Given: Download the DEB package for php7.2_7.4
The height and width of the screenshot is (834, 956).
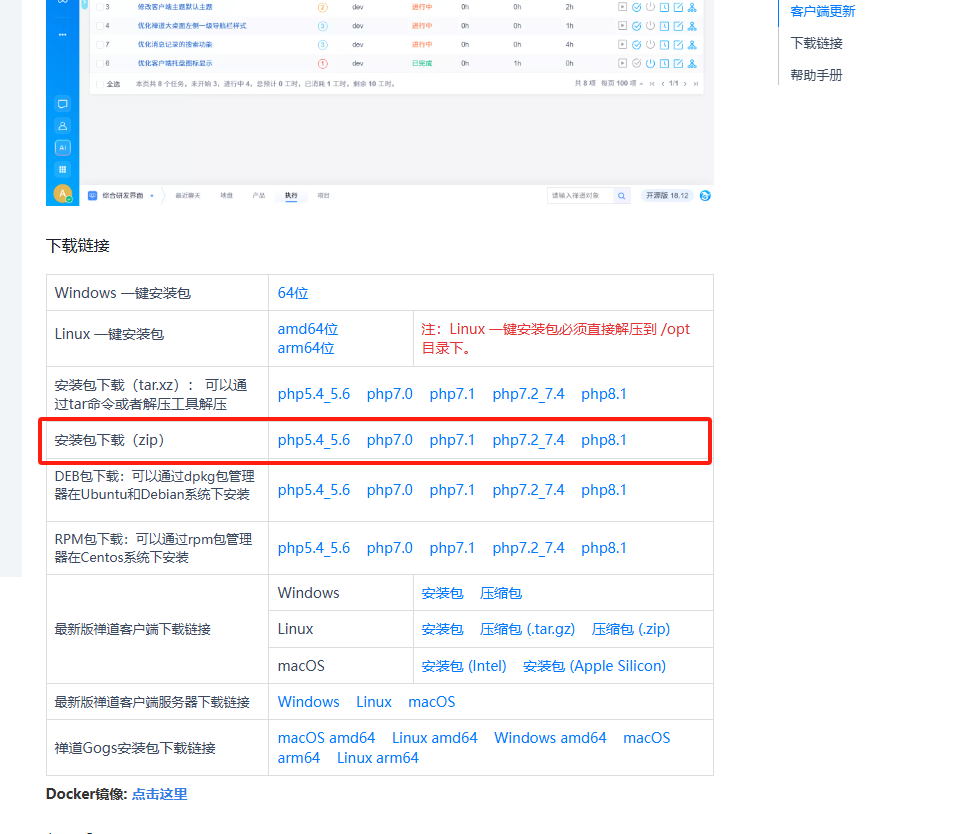Looking at the screenshot, I should pyautogui.click(x=529, y=490).
